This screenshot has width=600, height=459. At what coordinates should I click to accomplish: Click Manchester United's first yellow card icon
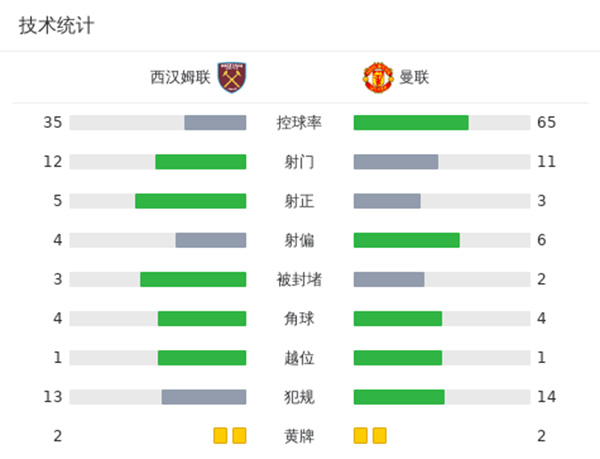coord(361,436)
